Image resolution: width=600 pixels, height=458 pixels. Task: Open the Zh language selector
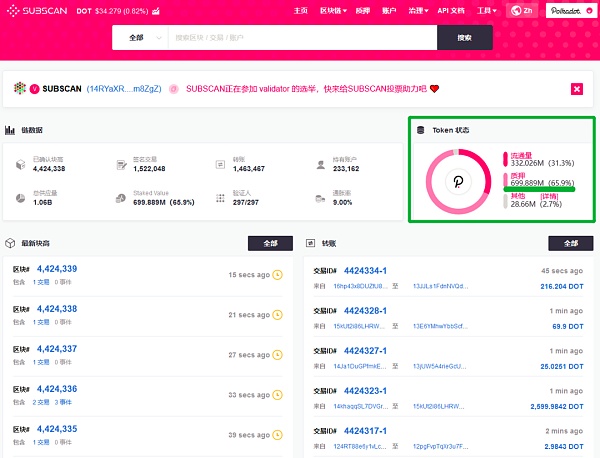(x=521, y=10)
